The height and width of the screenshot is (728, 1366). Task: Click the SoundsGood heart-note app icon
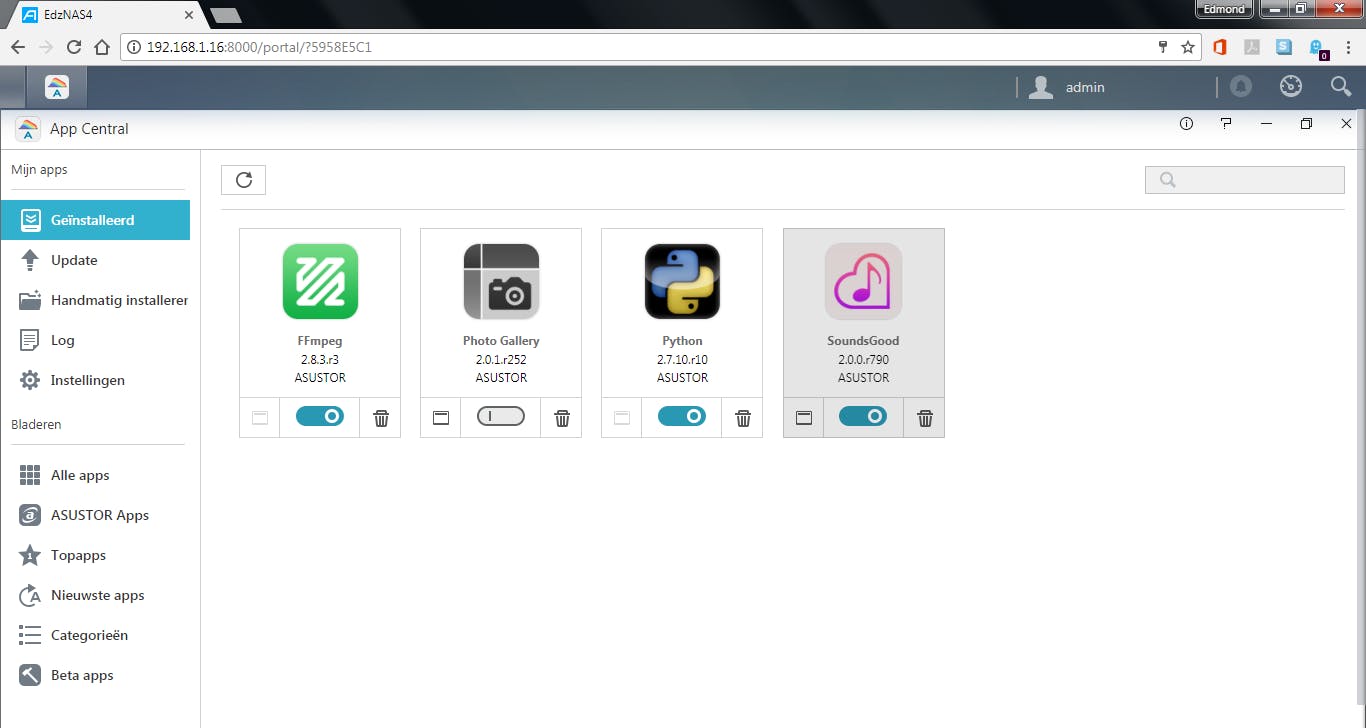point(863,281)
